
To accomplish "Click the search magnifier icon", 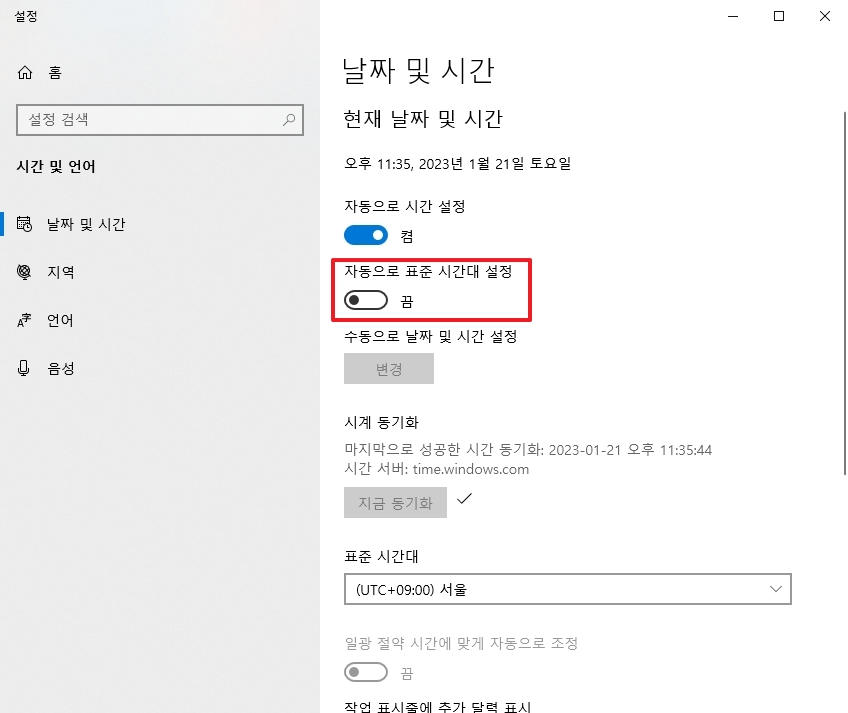I will [x=289, y=120].
